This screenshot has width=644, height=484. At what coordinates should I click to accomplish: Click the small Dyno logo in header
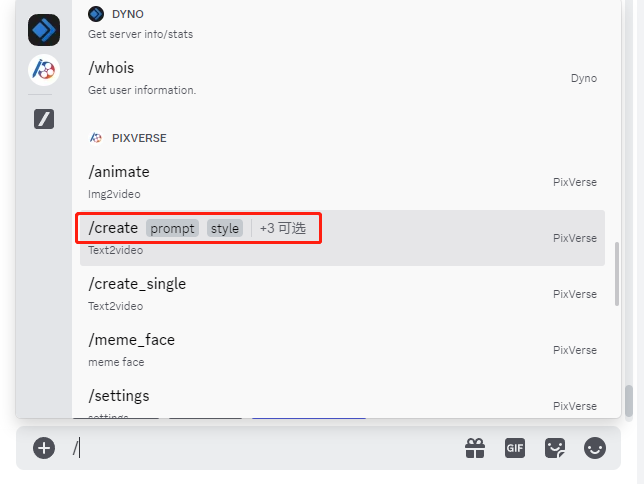click(x=96, y=14)
